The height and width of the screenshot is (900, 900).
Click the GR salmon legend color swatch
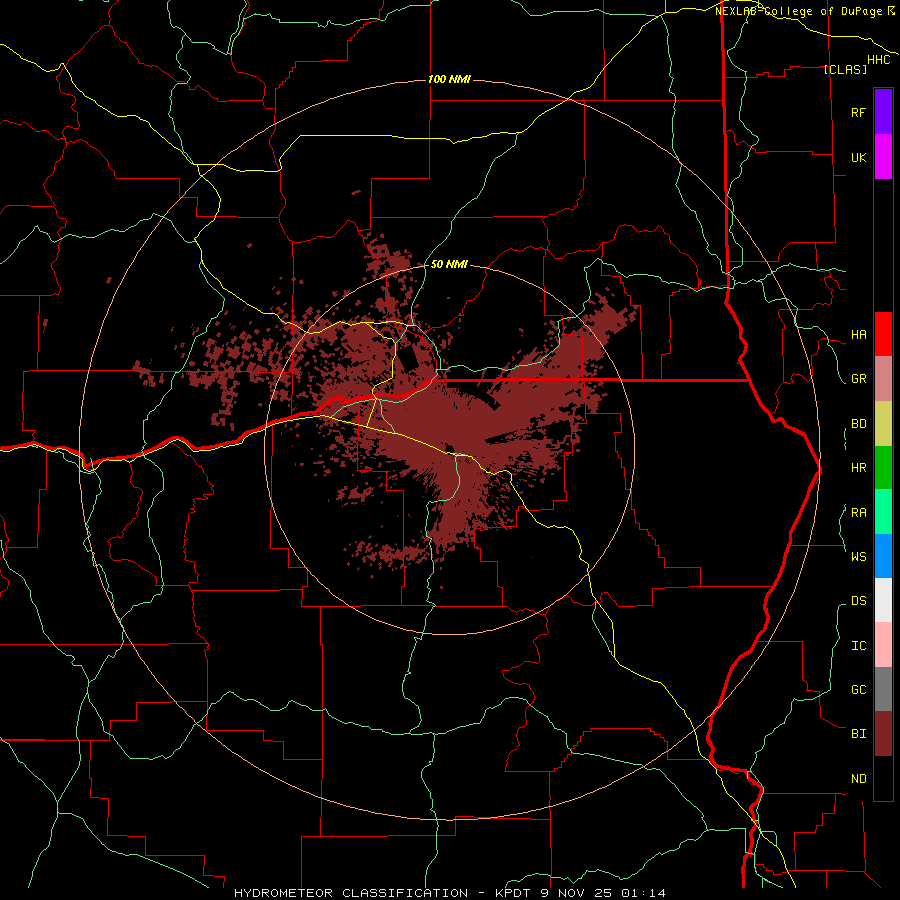pos(883,379)
